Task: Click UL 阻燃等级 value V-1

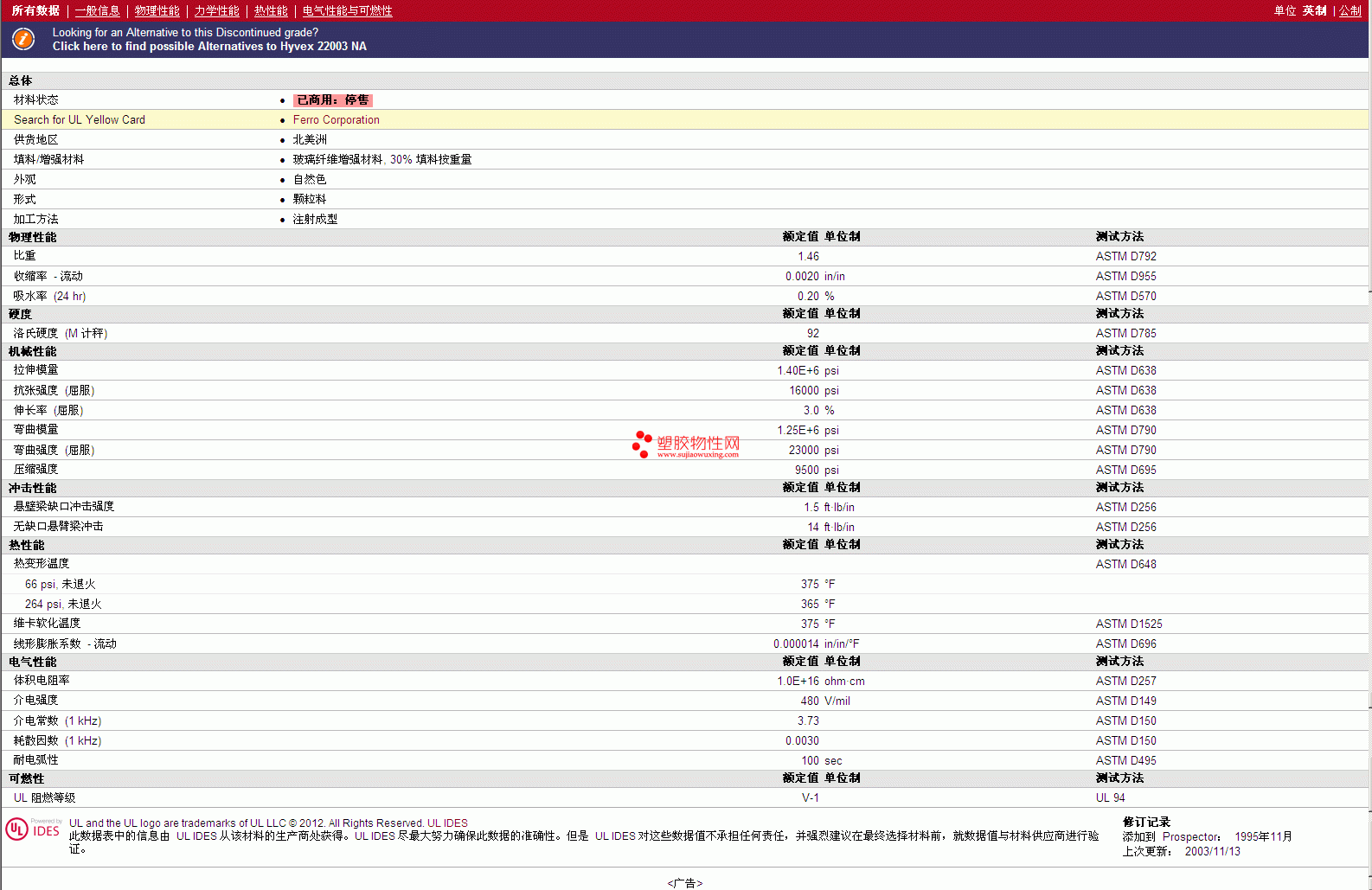Action: tap(810, 798)
